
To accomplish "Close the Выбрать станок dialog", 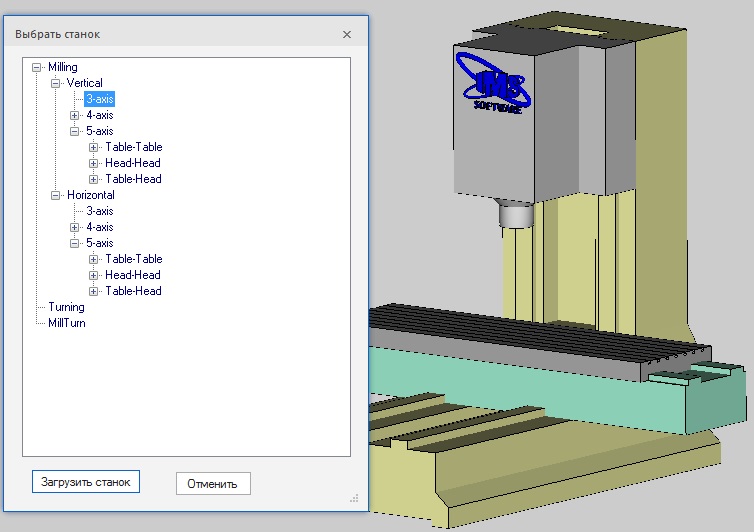I will (x=347, y=34).
